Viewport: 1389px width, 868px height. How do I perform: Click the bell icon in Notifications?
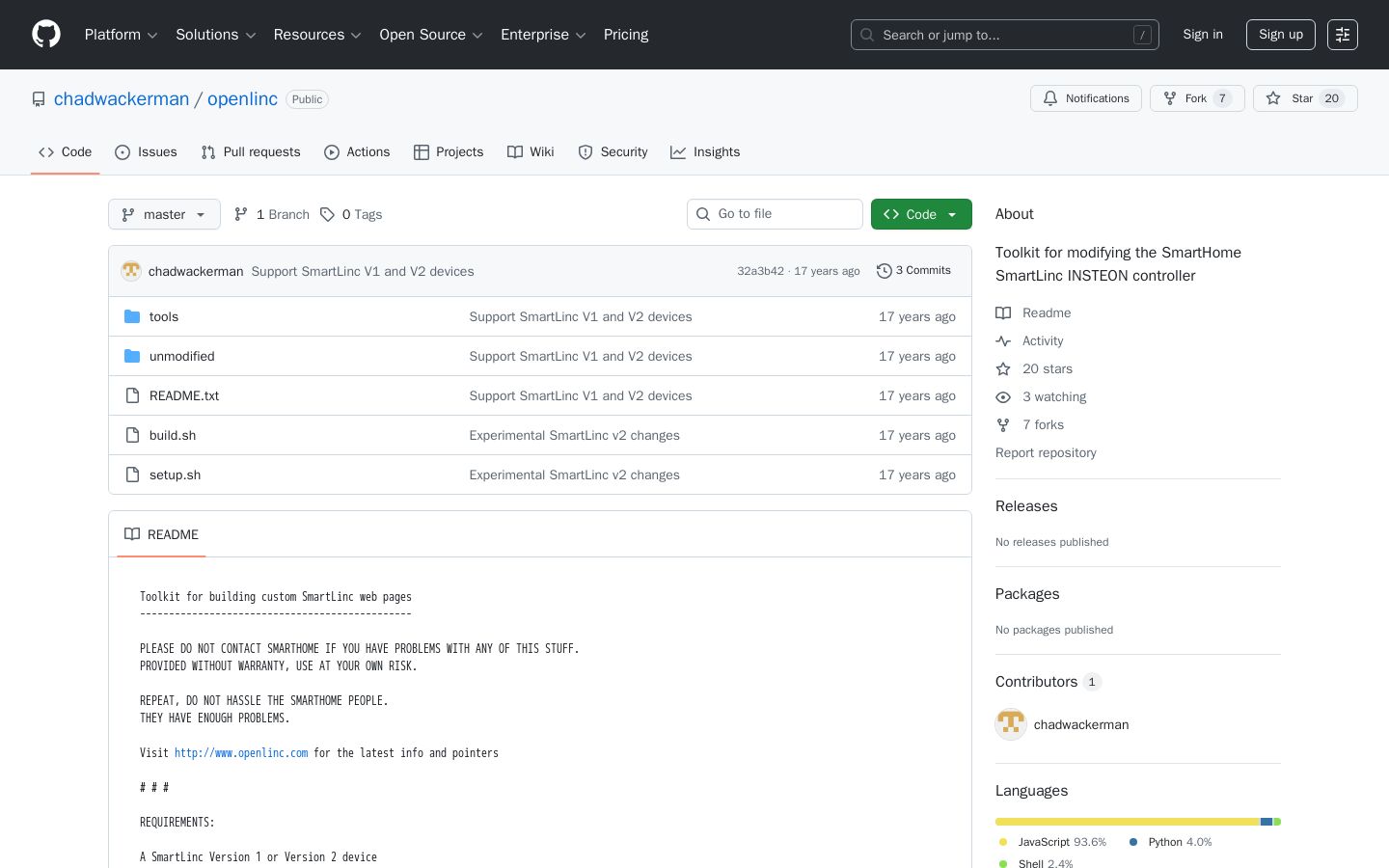tap(1050, 98)
